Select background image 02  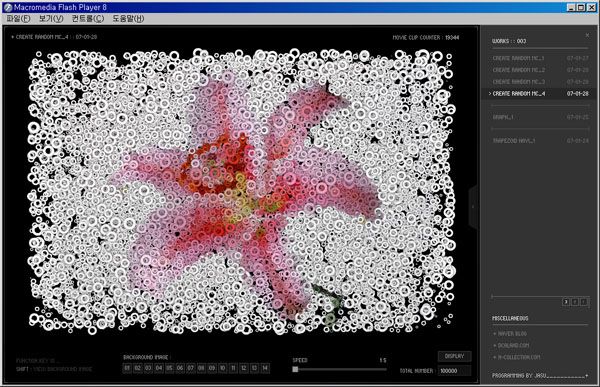138,368
